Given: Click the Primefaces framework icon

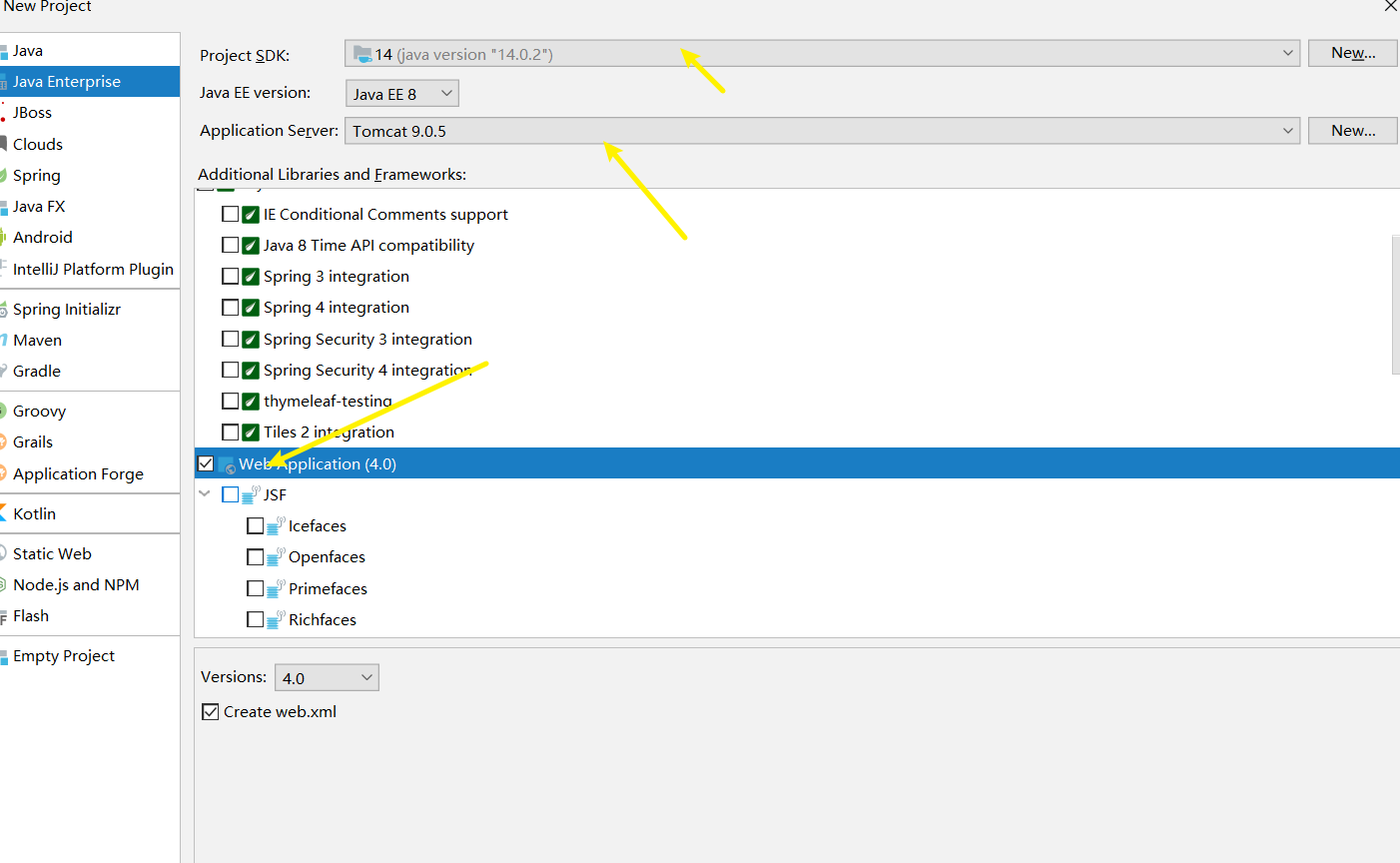Looking at the screenshot, I should tap(276, 588).
